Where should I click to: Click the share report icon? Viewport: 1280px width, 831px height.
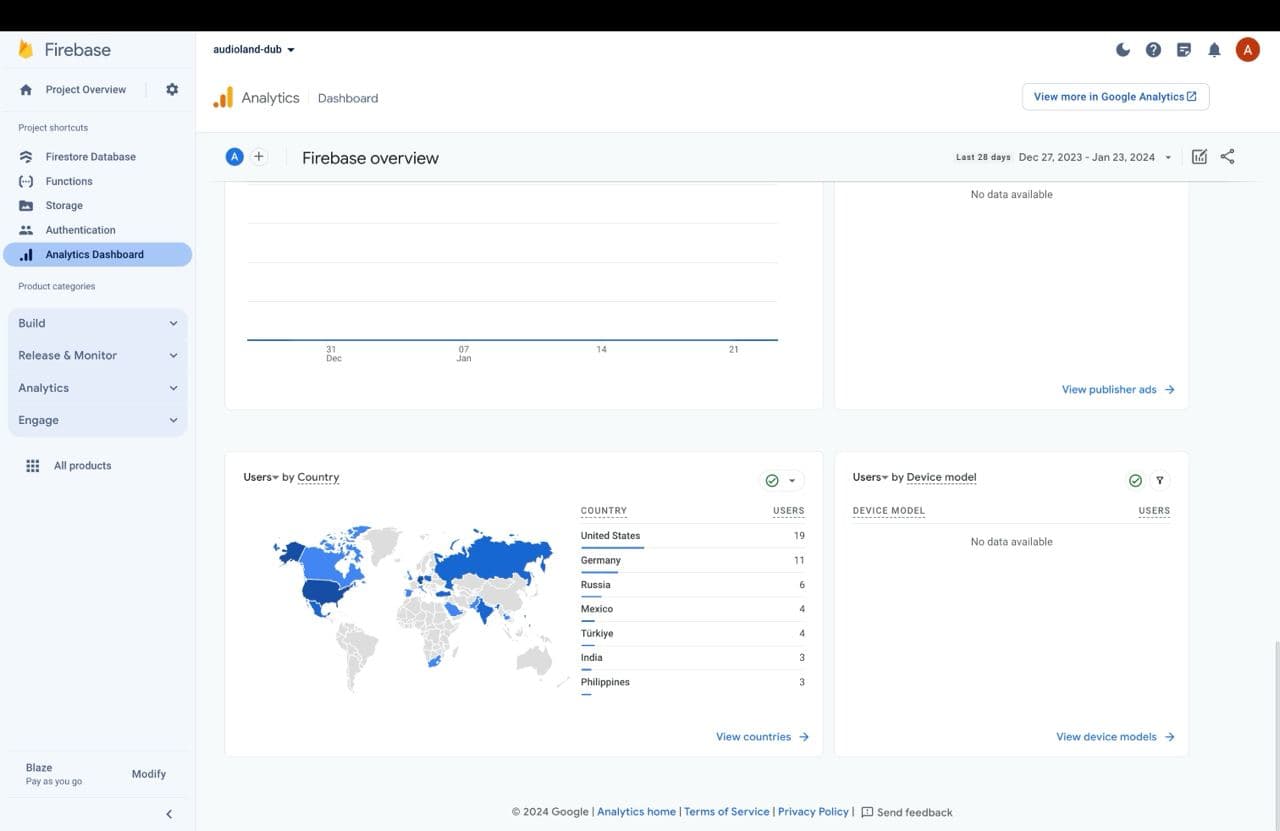(1228, 156)
